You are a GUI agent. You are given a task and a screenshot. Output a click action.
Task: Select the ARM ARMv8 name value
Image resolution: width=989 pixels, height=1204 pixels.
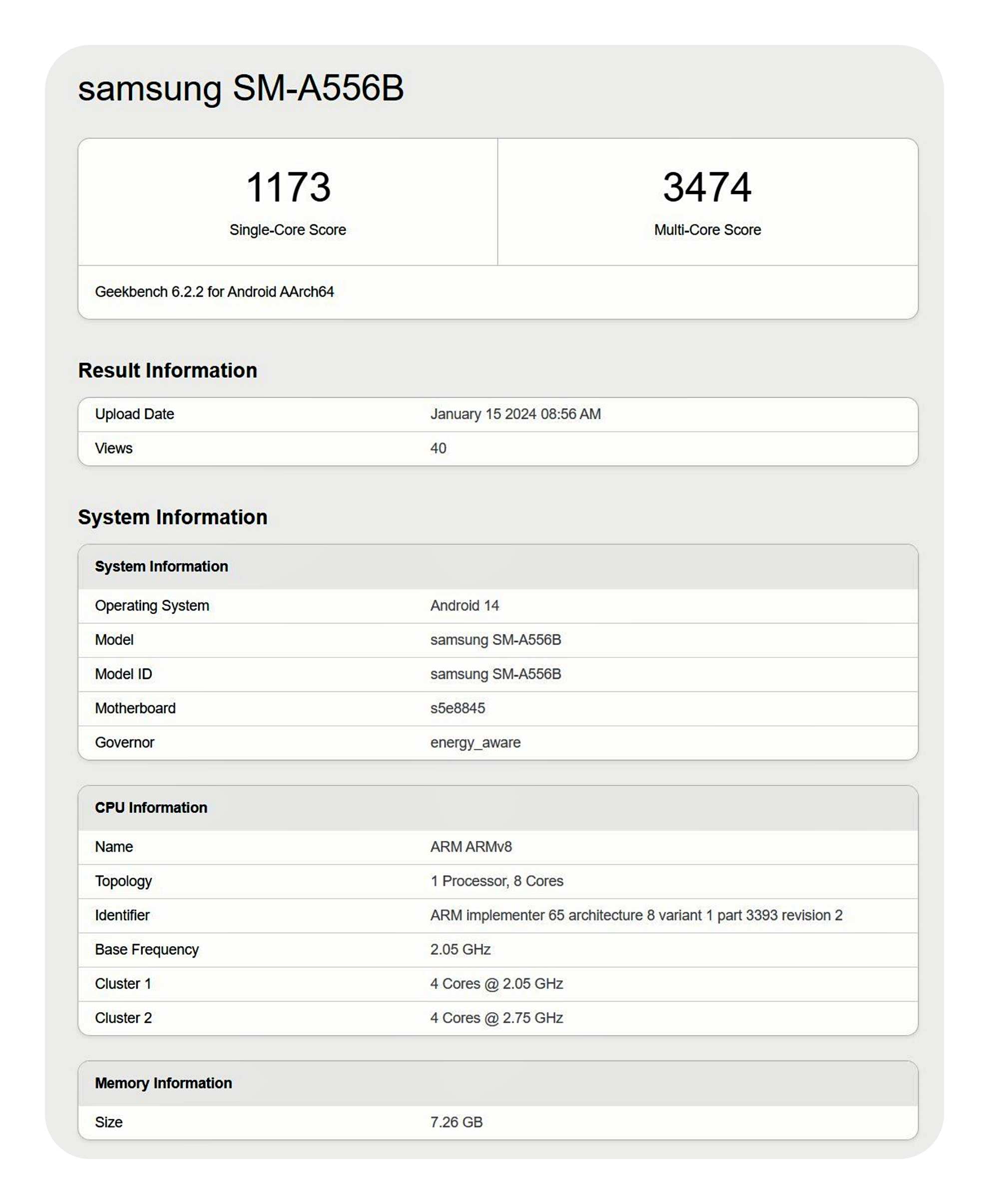click(471, 847)
